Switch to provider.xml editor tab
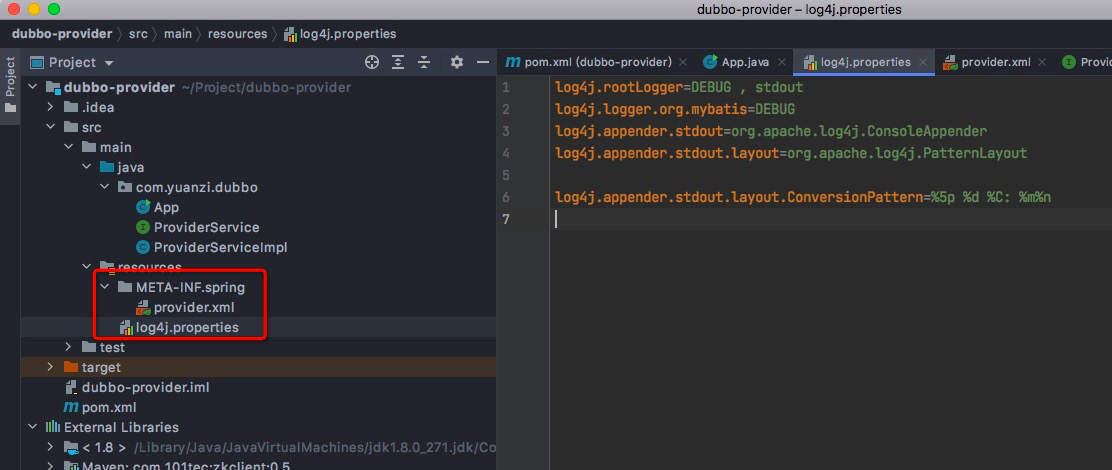Image resolution: width=1112 pixels, height=470 pixels. pyautogui.click(x=996, y=62)
